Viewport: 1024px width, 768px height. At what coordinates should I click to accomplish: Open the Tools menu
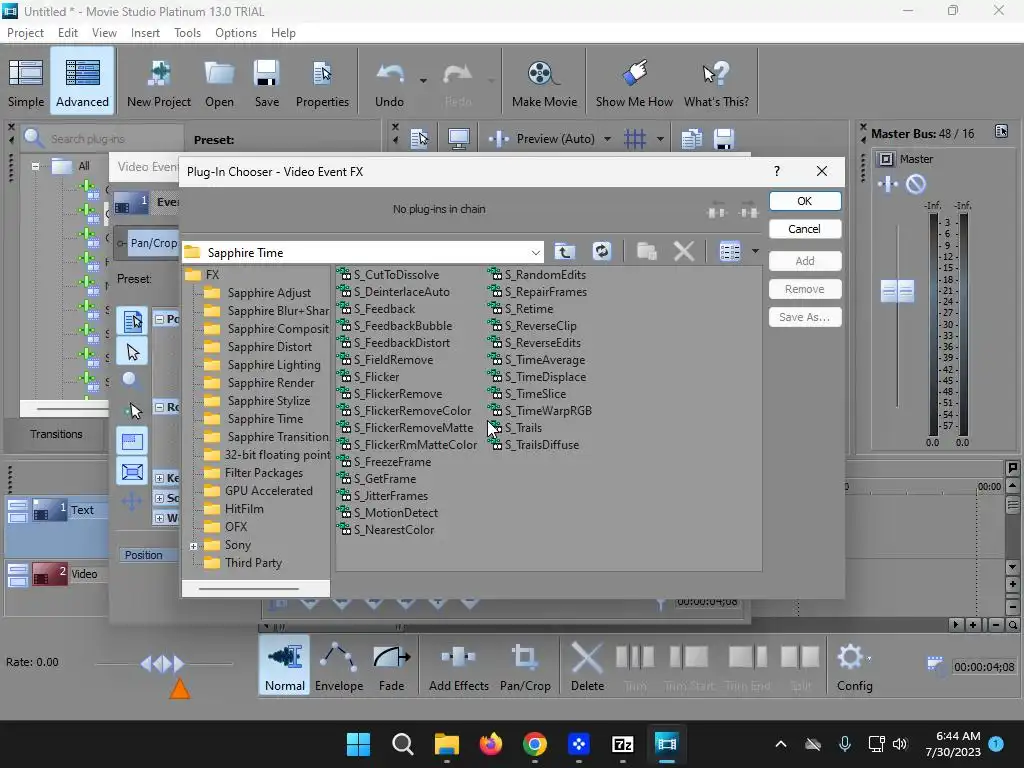click(187, 33)
